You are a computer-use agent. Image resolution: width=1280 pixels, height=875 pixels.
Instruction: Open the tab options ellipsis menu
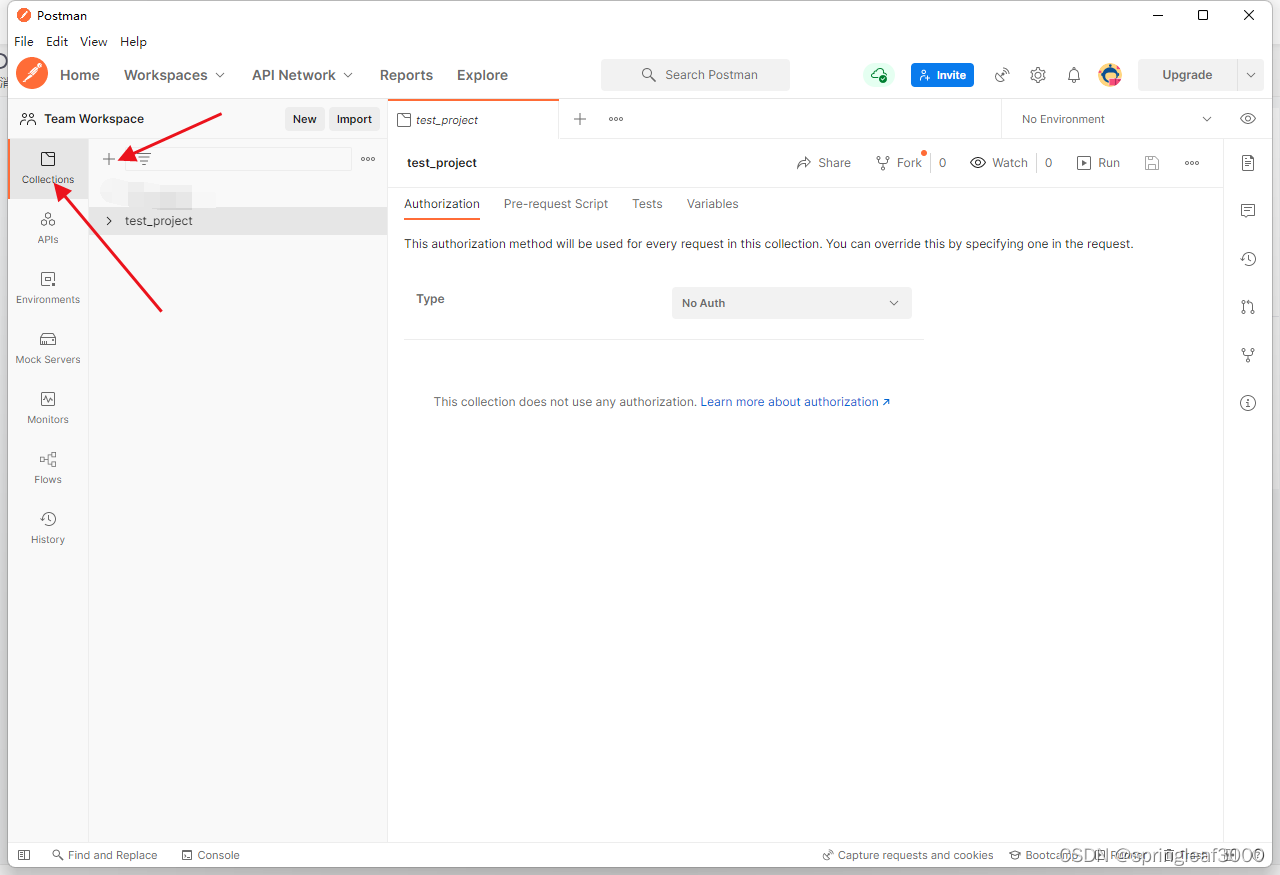[x=616, y=119]
